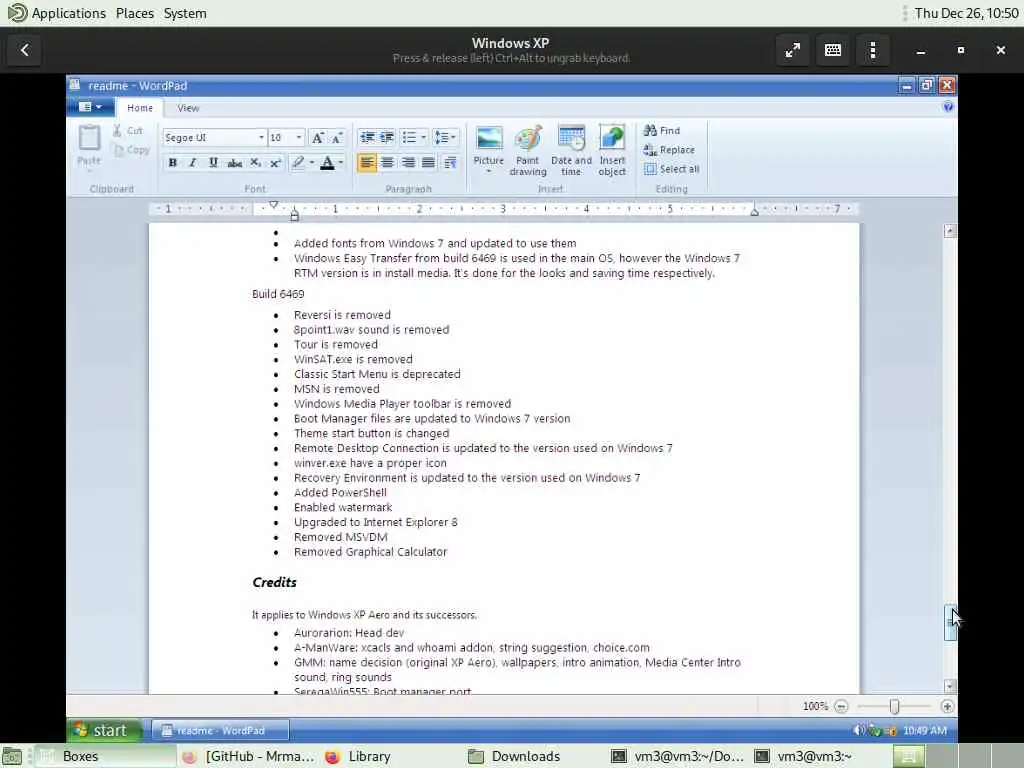Click the ruler first-line indent marker
The image size is (1024, 768).
click(274, 205)
